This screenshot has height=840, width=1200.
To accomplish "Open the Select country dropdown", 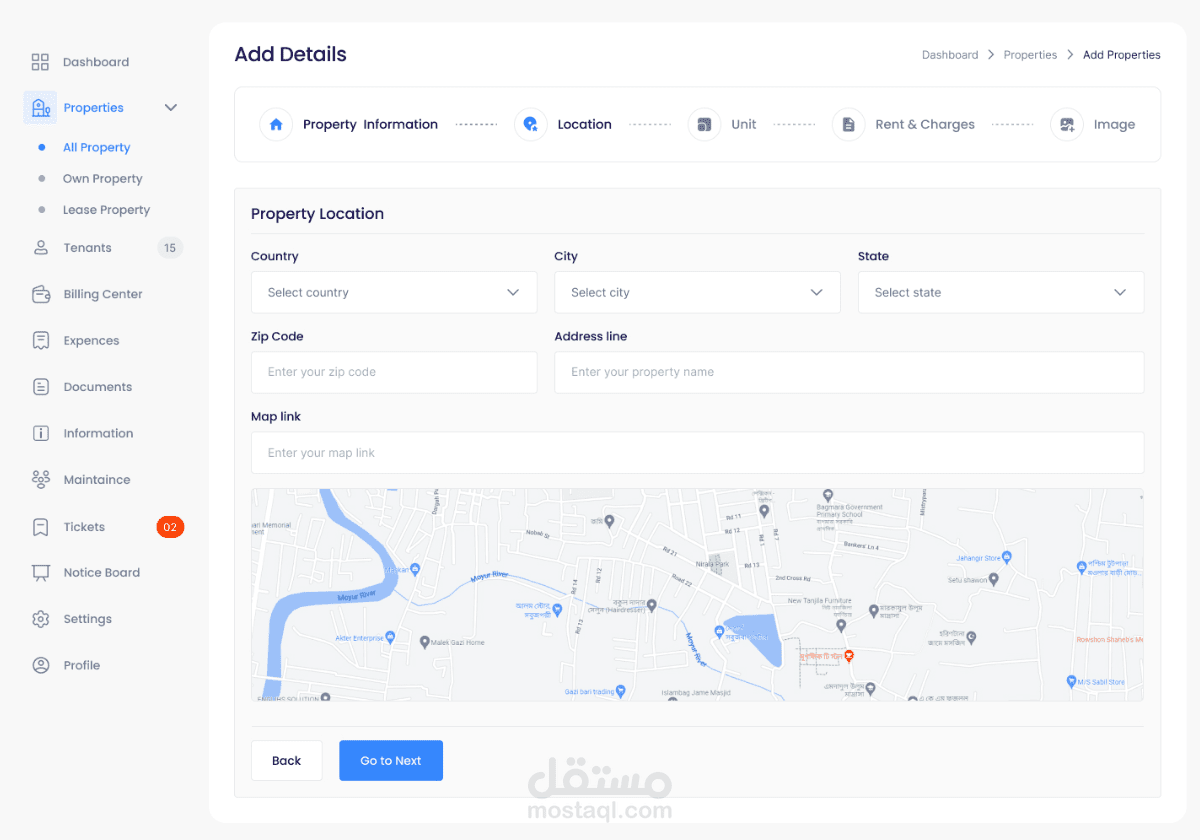I will [x=394, y=292].
